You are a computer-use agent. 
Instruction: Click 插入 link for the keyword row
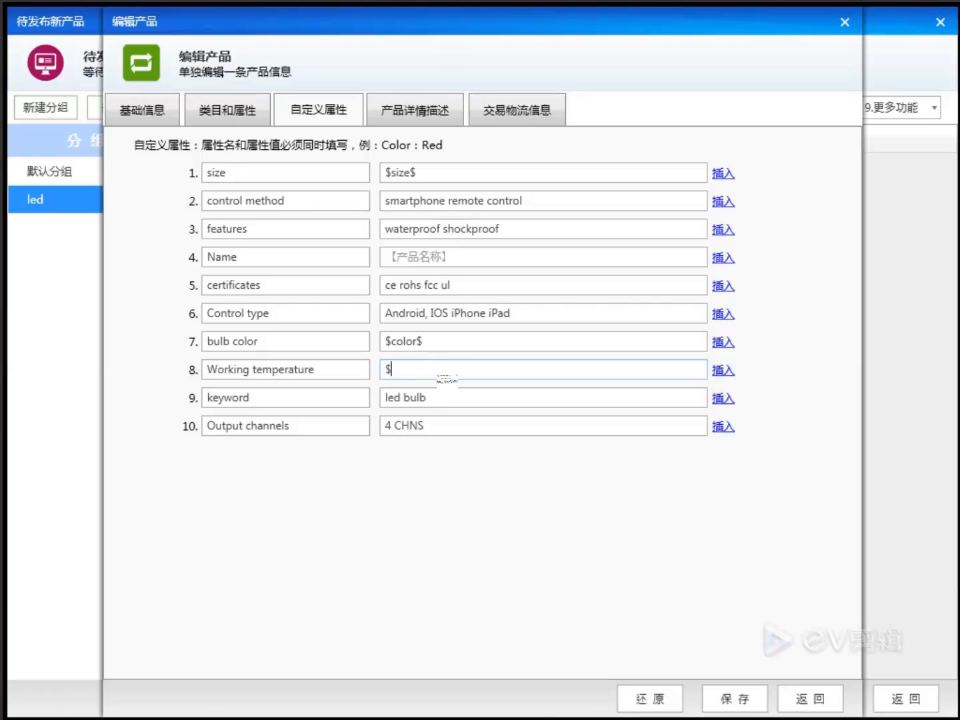coord(723,399)
